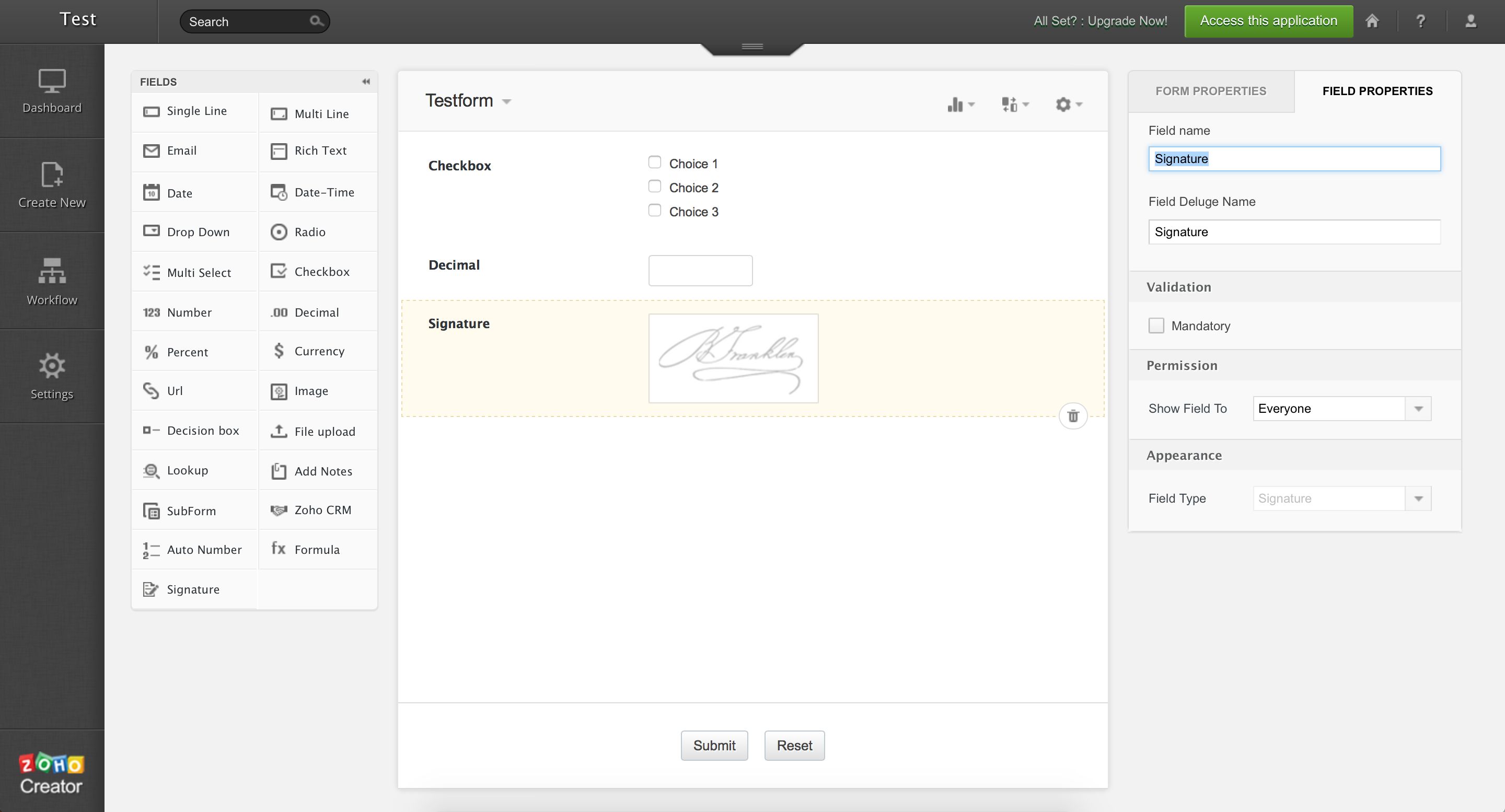Open the user account profile icon
Viewport: 1505px width, 812px height.
pos(1471,21)
